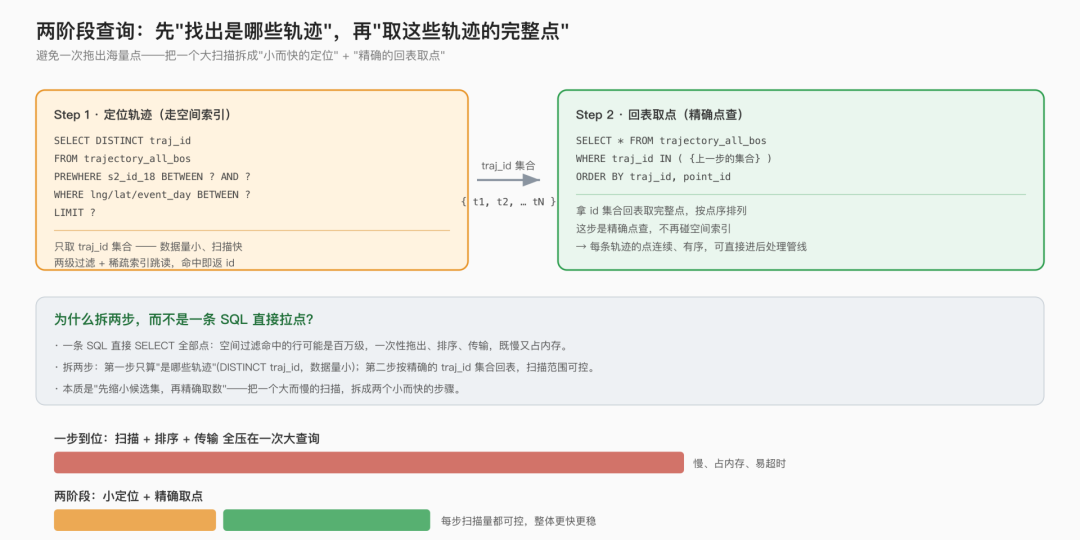Click the orange locate-stage bar
The width and height of the screenshot is (1080, 540).
coord(135,520)
